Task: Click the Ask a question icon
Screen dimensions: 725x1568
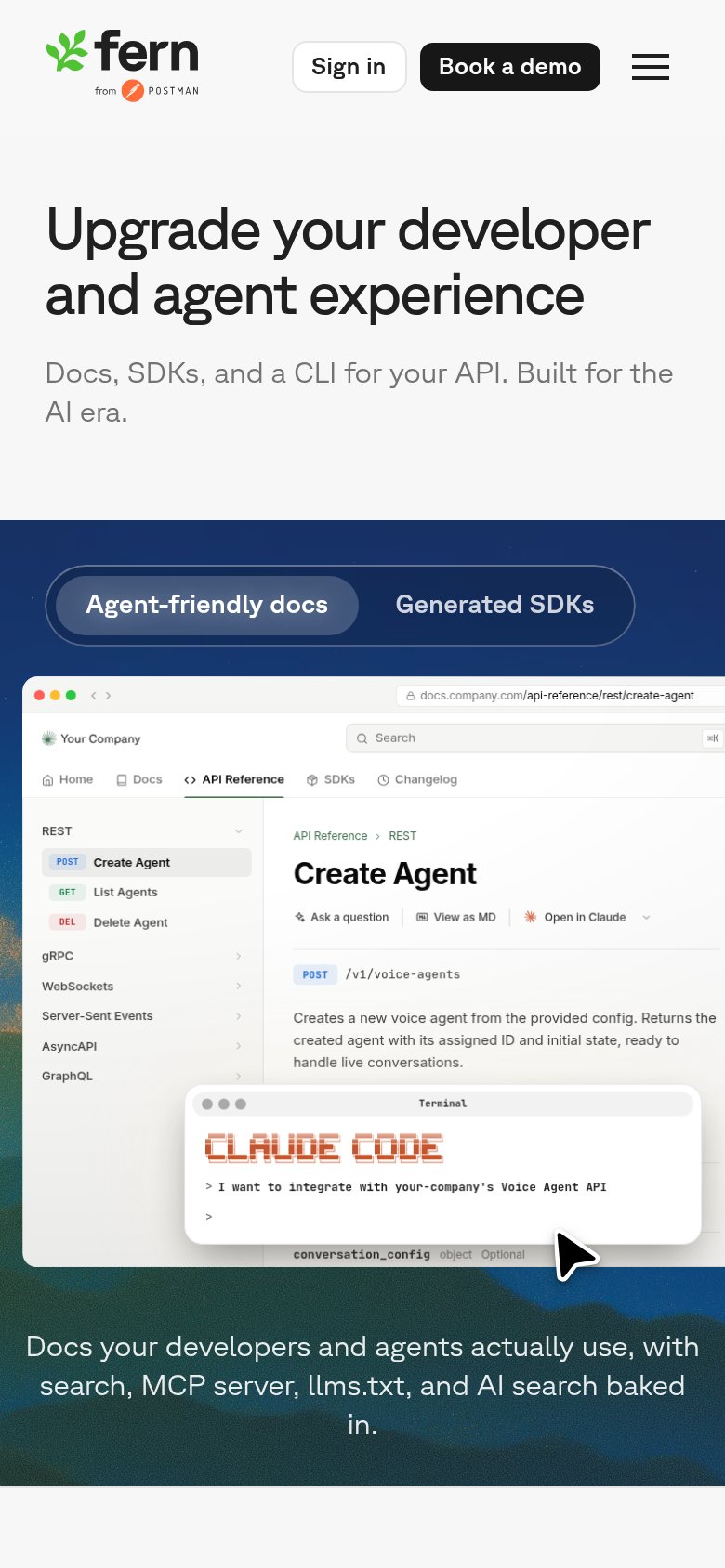Action: click(299, 917)
